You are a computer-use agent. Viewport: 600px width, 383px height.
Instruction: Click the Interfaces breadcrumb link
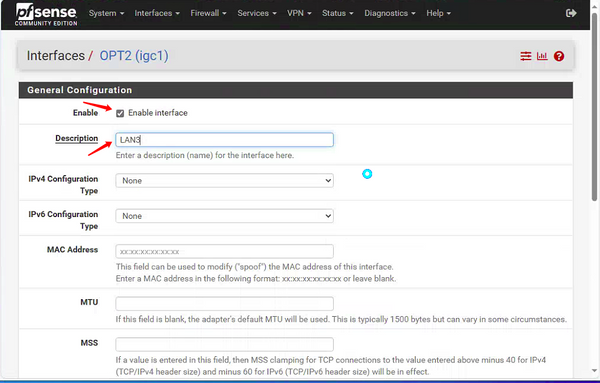pos(55,56)
